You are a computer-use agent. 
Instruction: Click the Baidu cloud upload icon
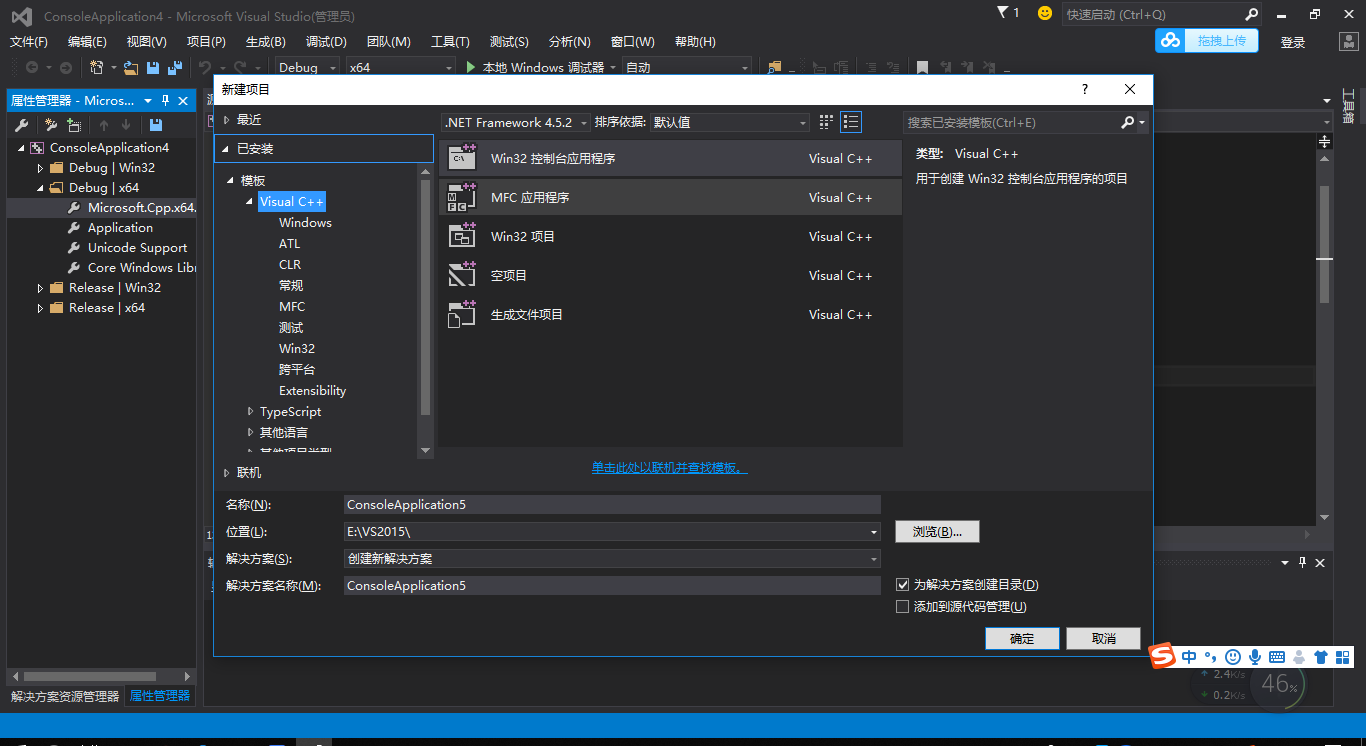[x=1170, y=40]
